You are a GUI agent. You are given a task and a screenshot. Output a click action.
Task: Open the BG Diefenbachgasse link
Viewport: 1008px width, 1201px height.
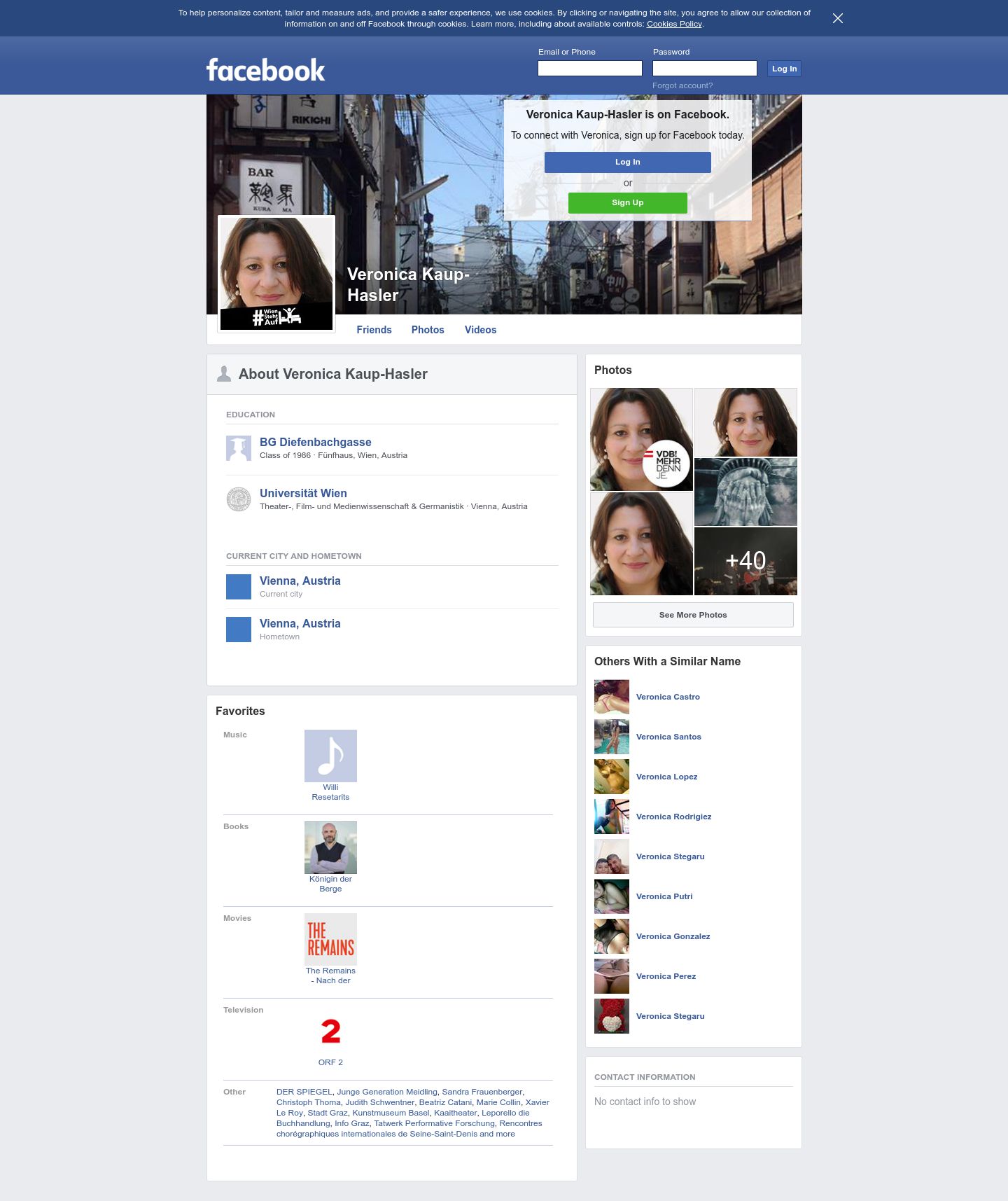pyautogui.click(x=316, y=442)
